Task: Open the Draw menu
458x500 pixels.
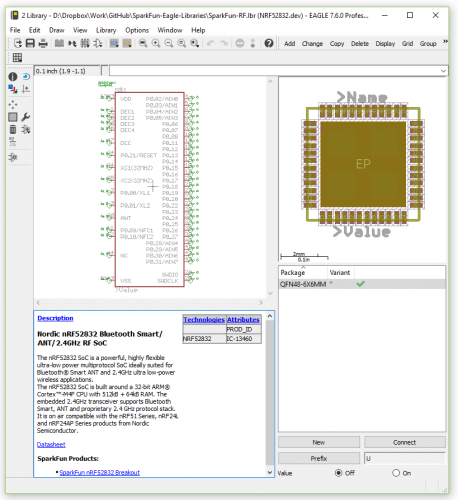Action: click(57, 30)
